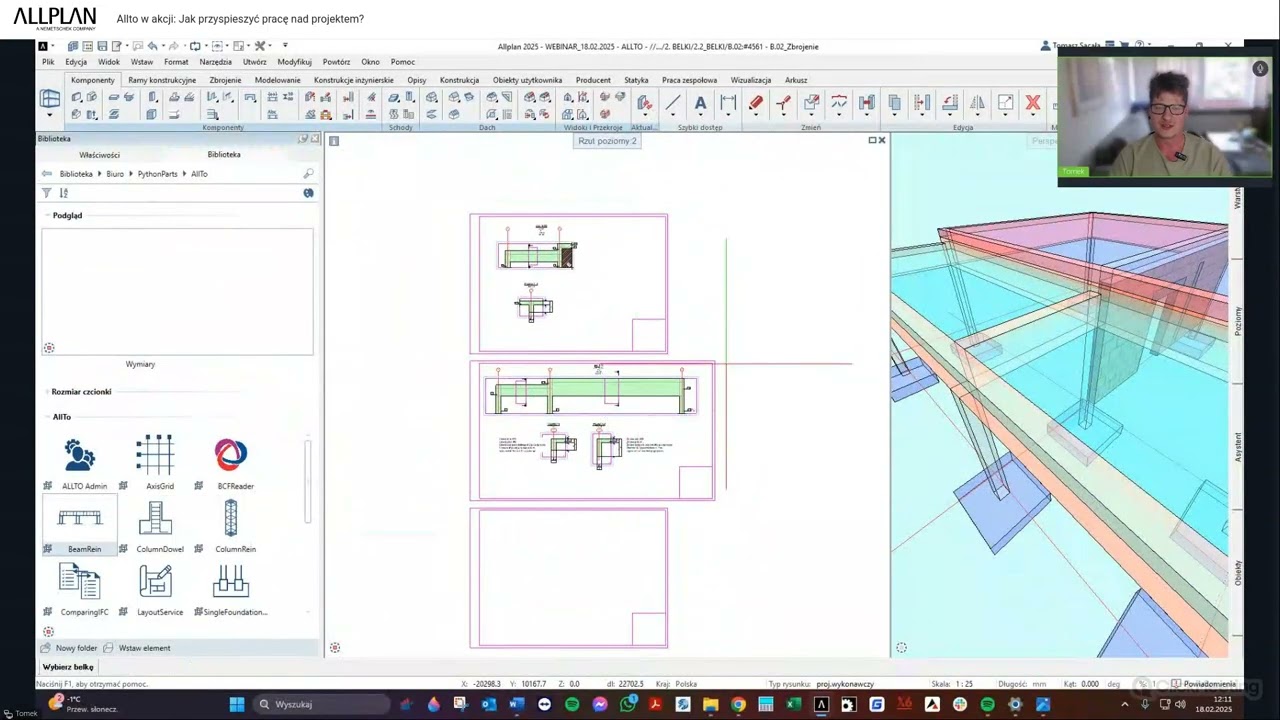Click the red Modify format properties pencil
The height and width of the screenshot is (720, 1280).
756,103
